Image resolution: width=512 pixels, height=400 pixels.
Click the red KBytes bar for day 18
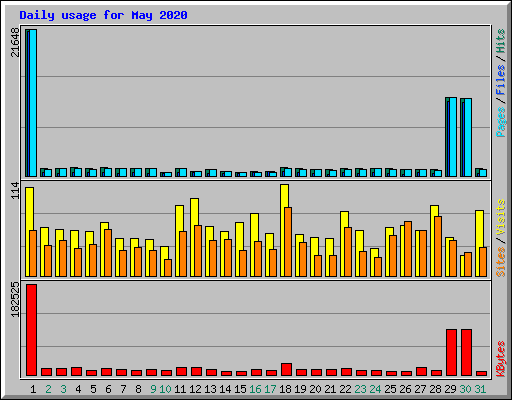[287, 370]
